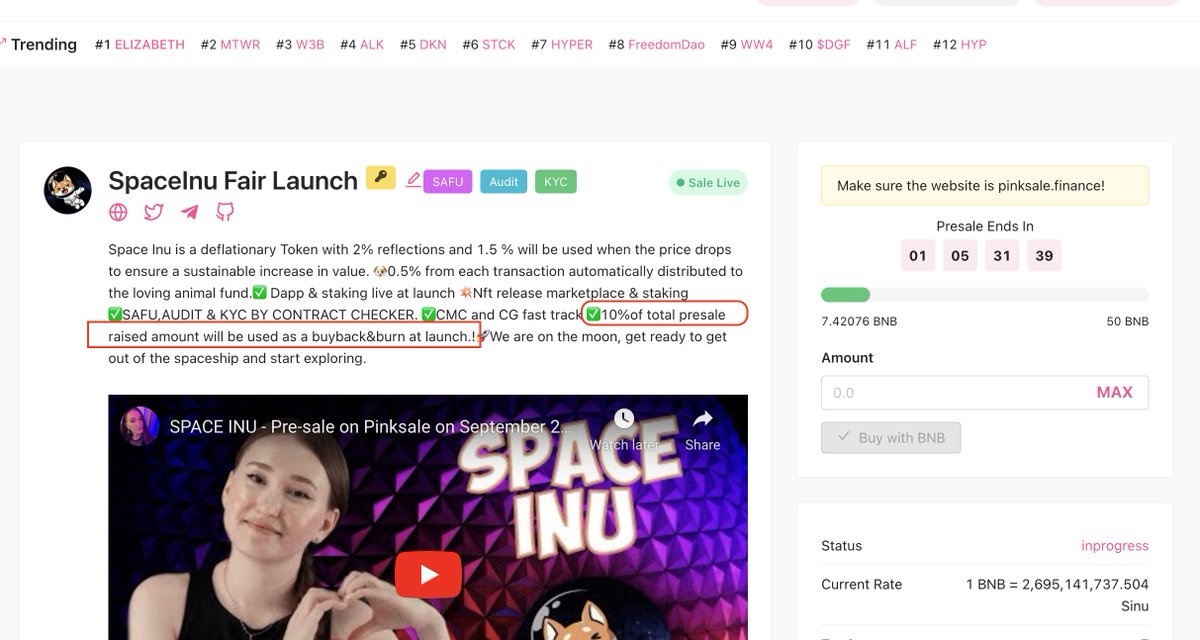Click the inprogress status value
Screen dimensions: 1200x640
1115,546
